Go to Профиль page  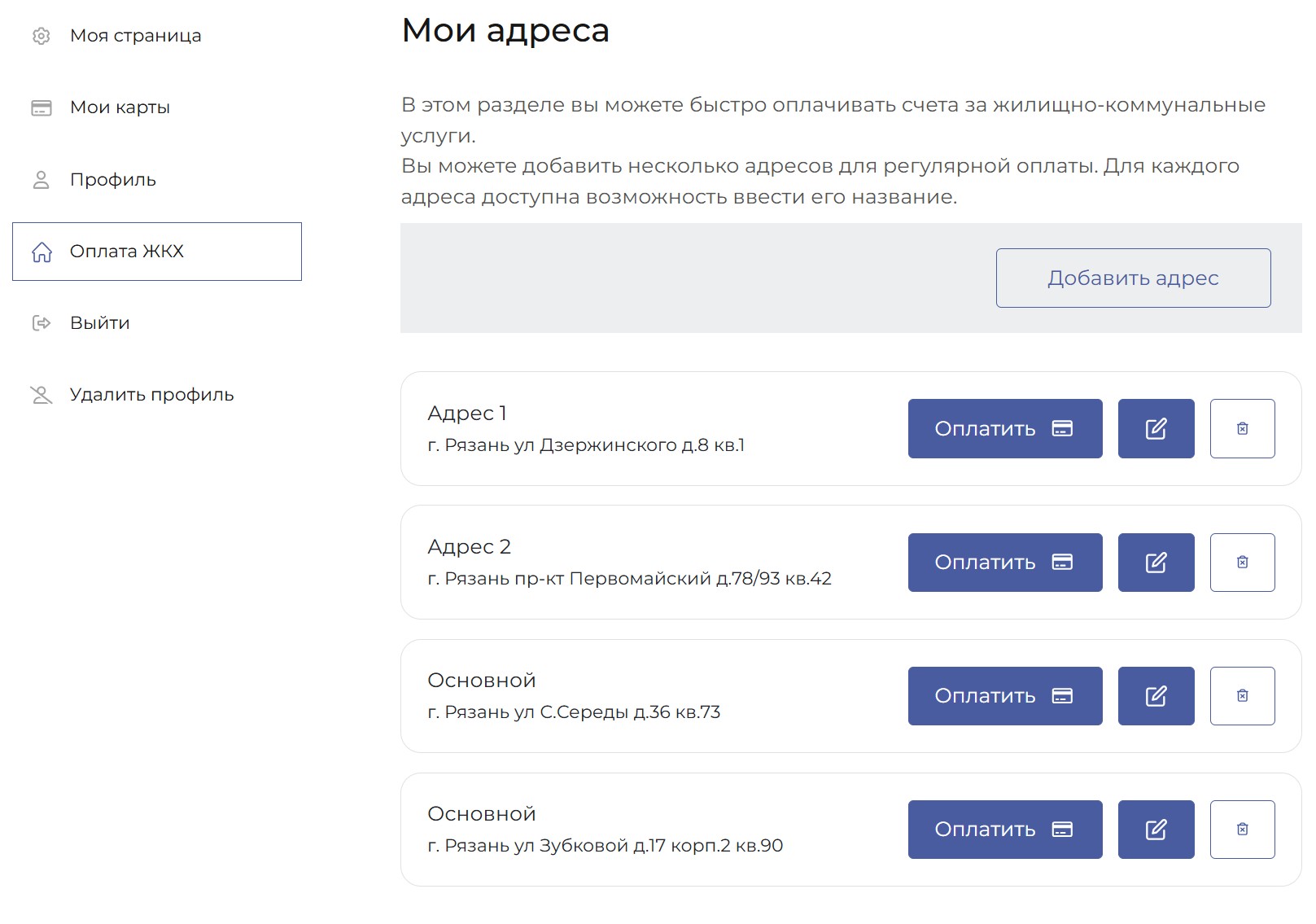(112, 180)
